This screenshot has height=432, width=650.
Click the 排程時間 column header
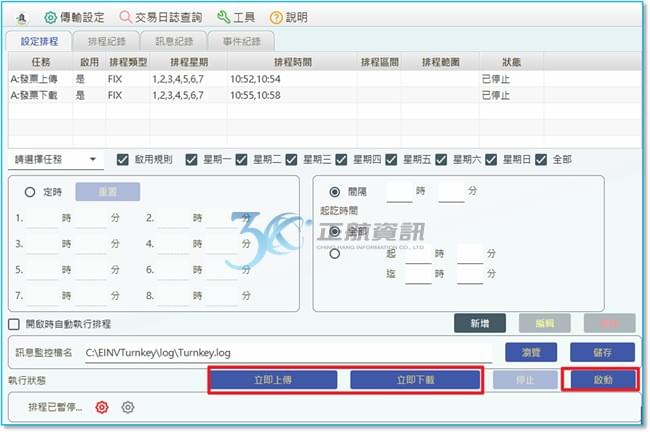292,62
